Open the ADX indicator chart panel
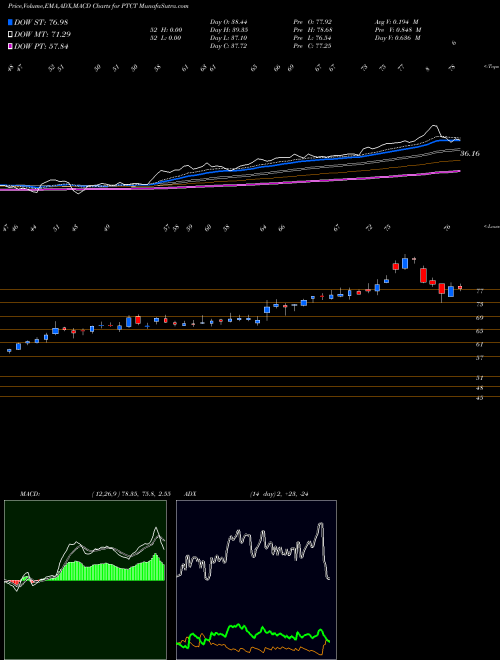Image resolution: width=500 pixels, height=660 pixels. pyautogui.click(x=256, y=580)
